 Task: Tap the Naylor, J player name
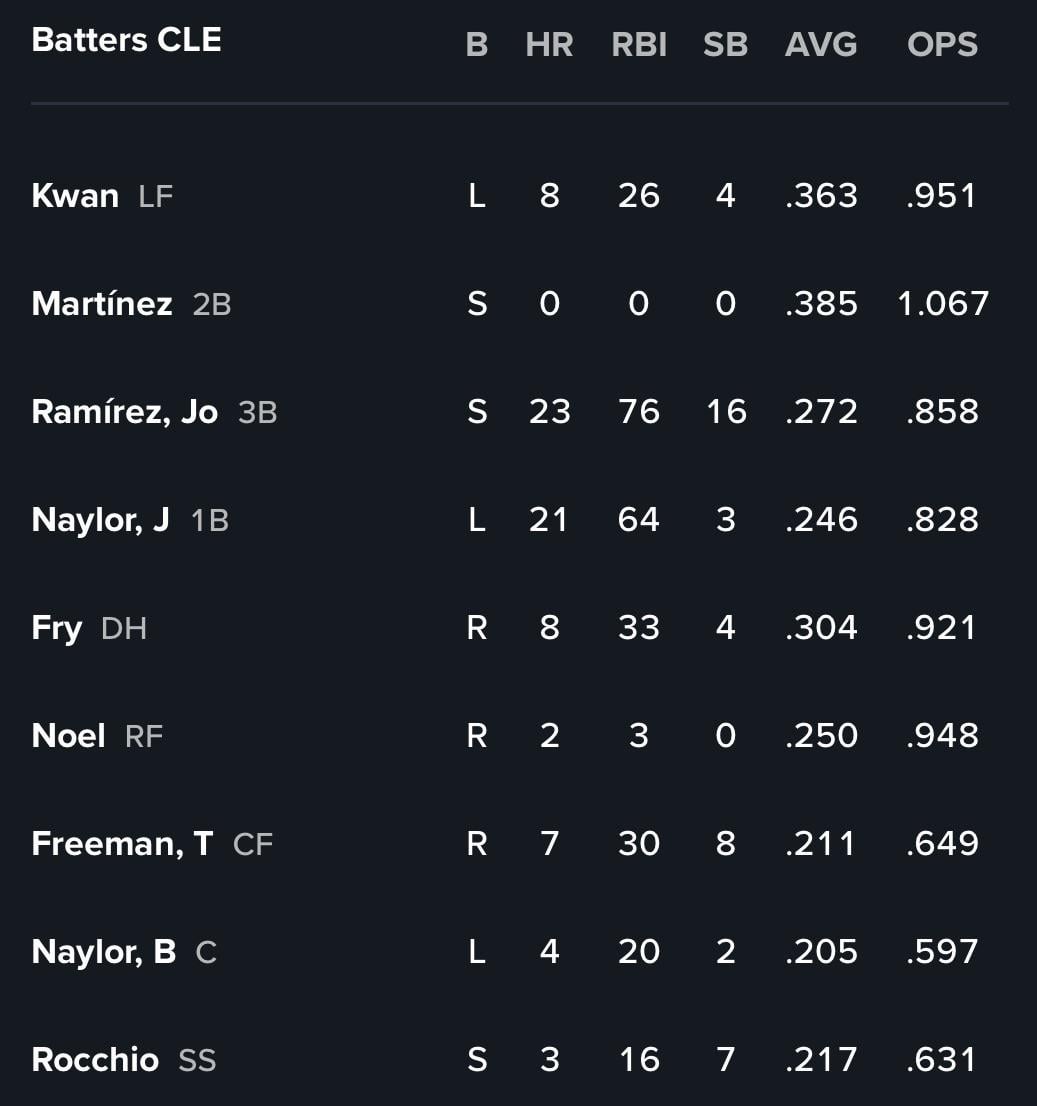point(100,520)
